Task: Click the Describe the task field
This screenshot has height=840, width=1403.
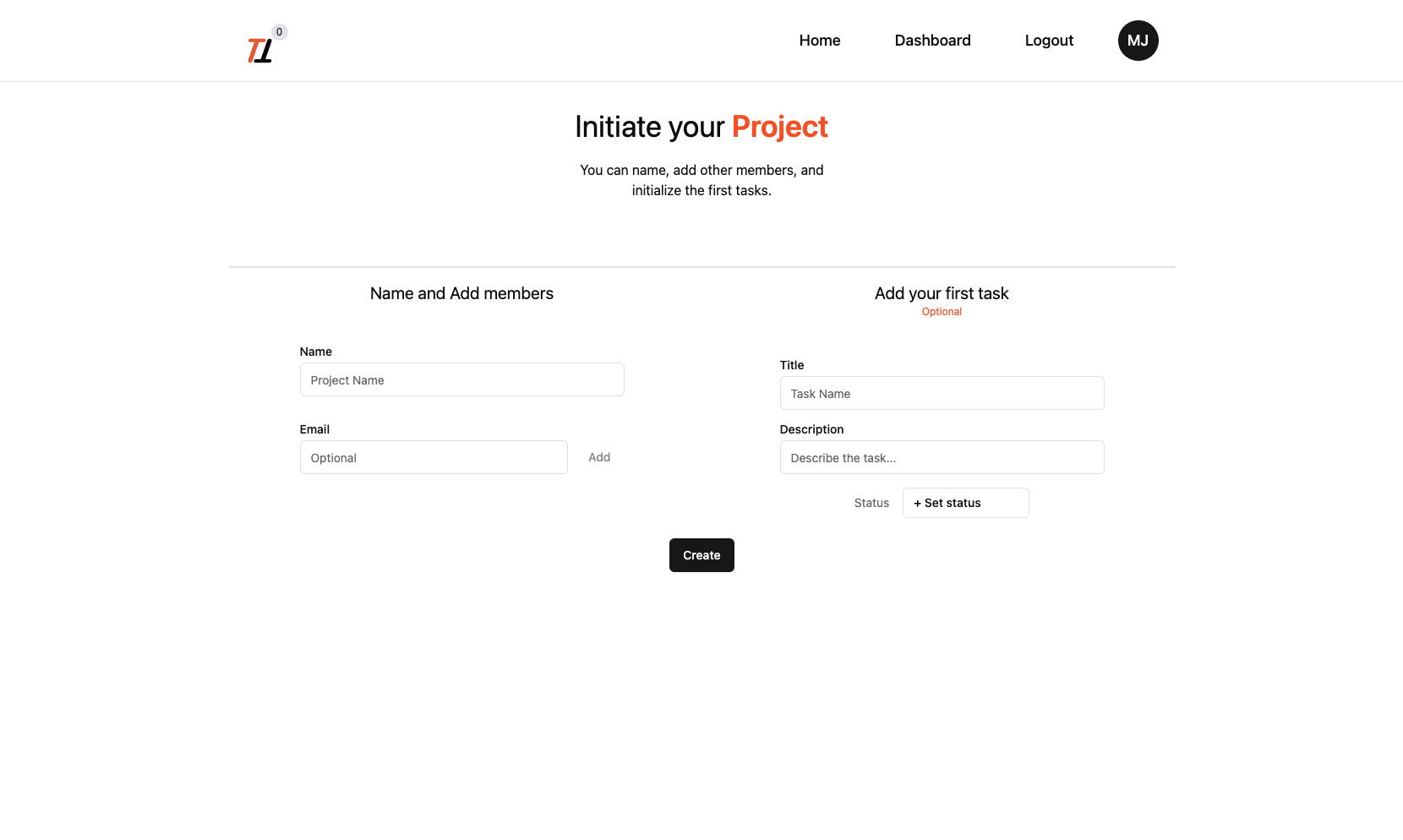Action: [942, 457]
